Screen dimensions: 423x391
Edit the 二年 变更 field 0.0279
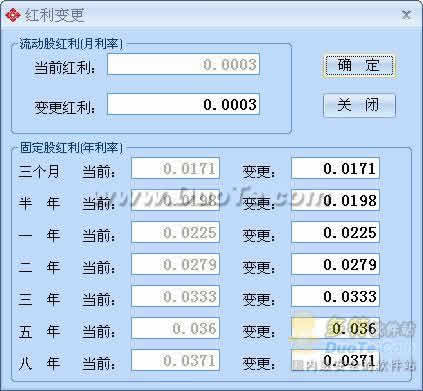click(x=335, y=264)
